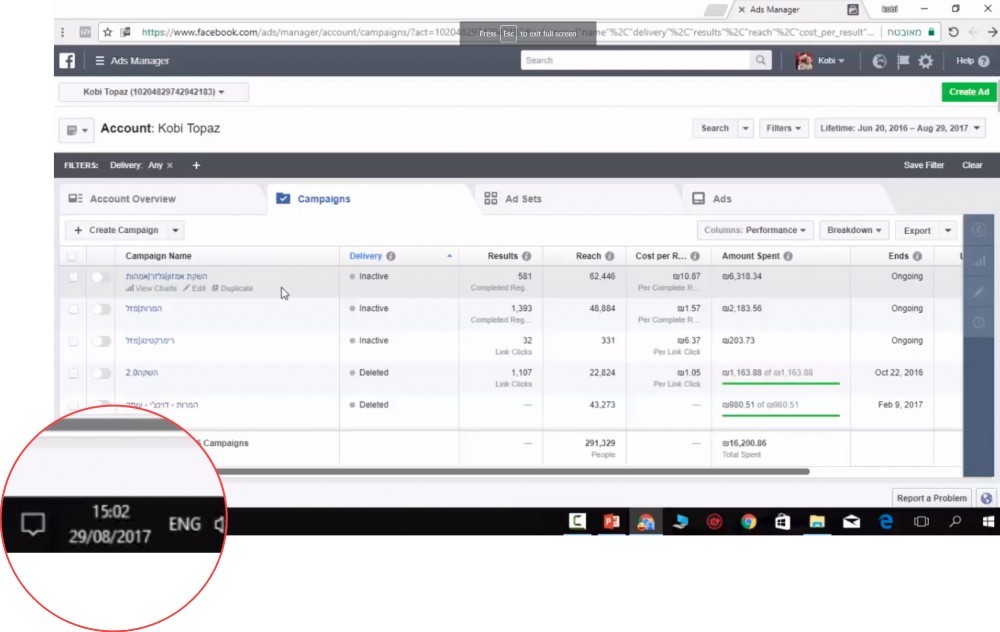
Task: Check the campaign row with 1,107 results
Action: coord(73,373)
